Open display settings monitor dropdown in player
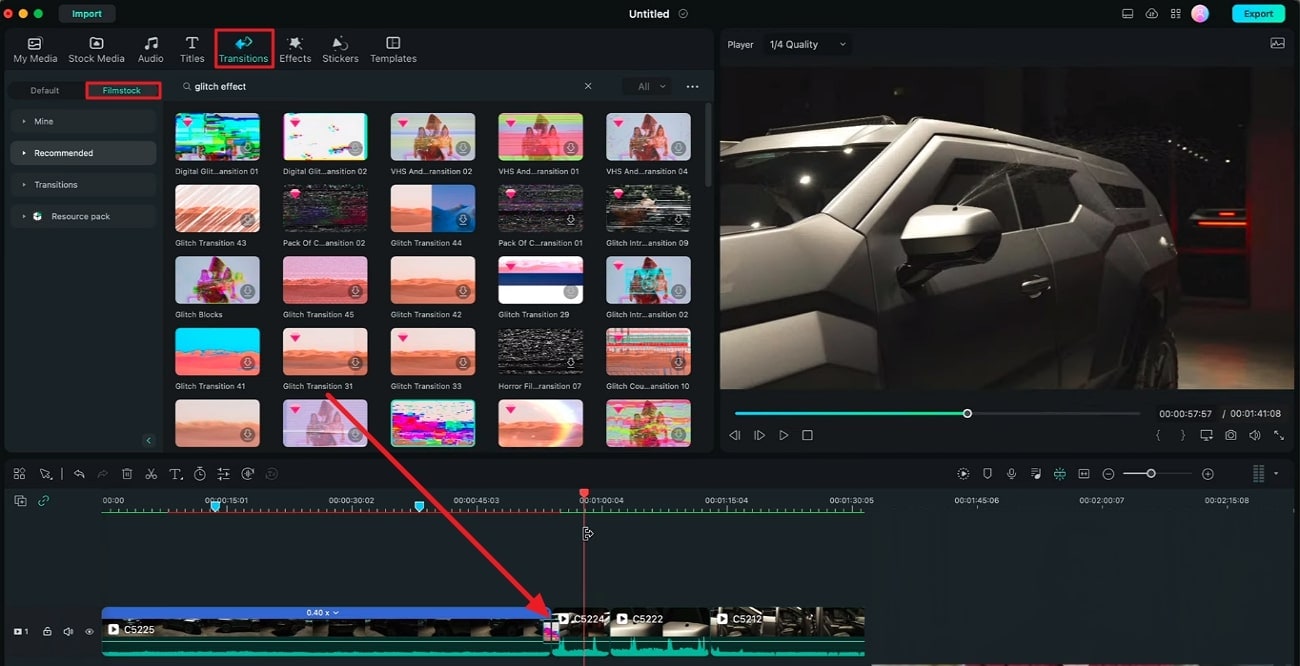1300x666 pixels. (1206, 436)
